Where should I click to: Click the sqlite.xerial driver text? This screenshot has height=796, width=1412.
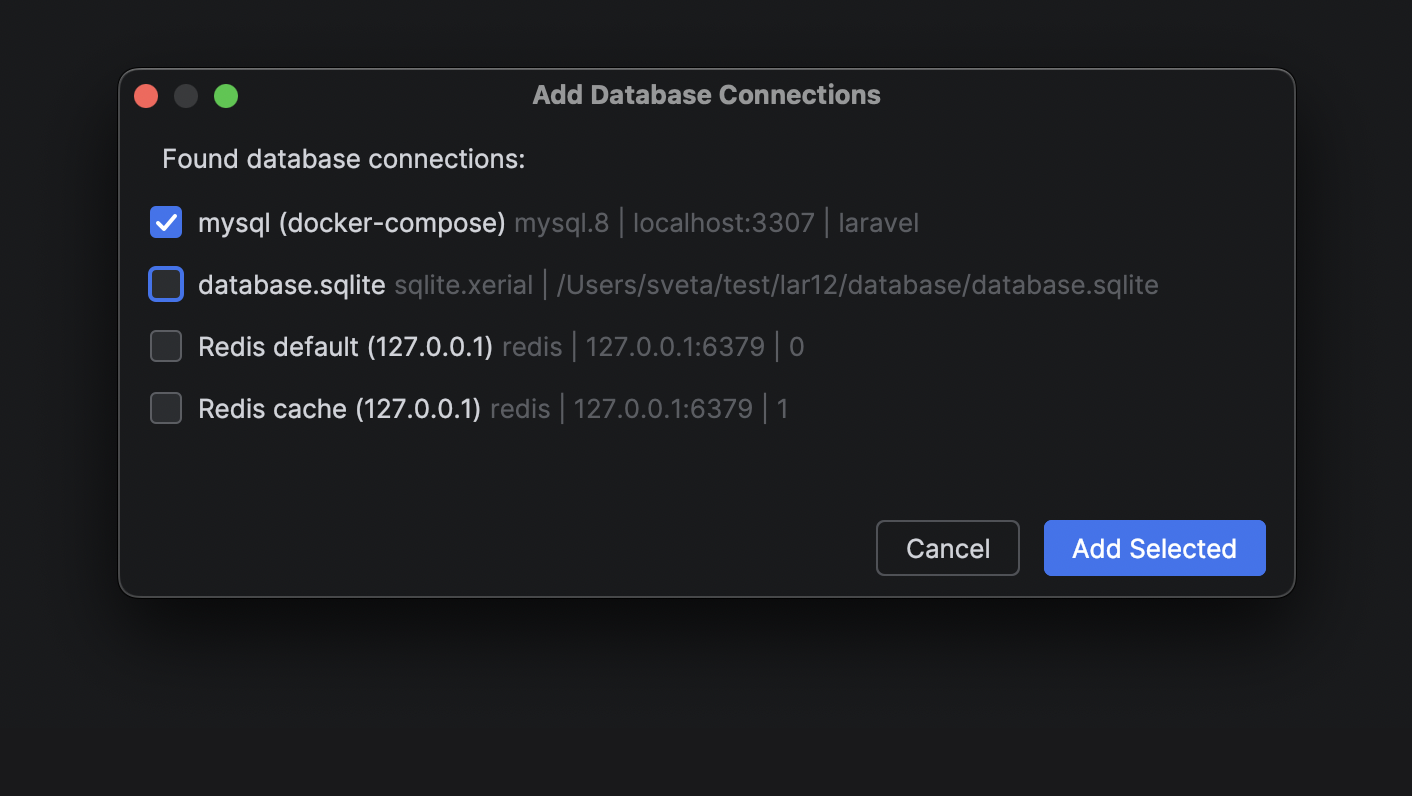tap(463, 285)
